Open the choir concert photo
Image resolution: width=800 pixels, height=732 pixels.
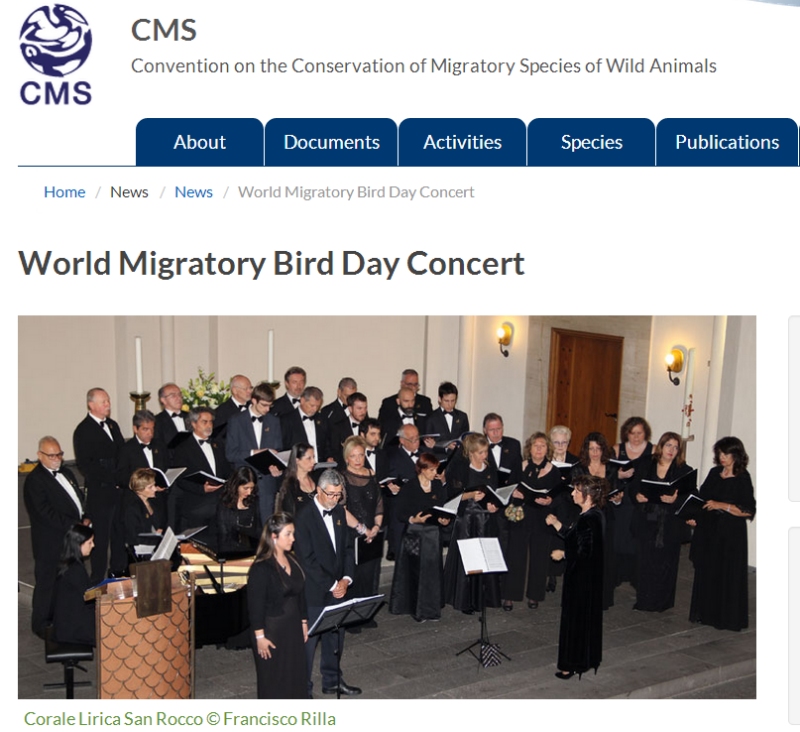[x=387, y=507]
